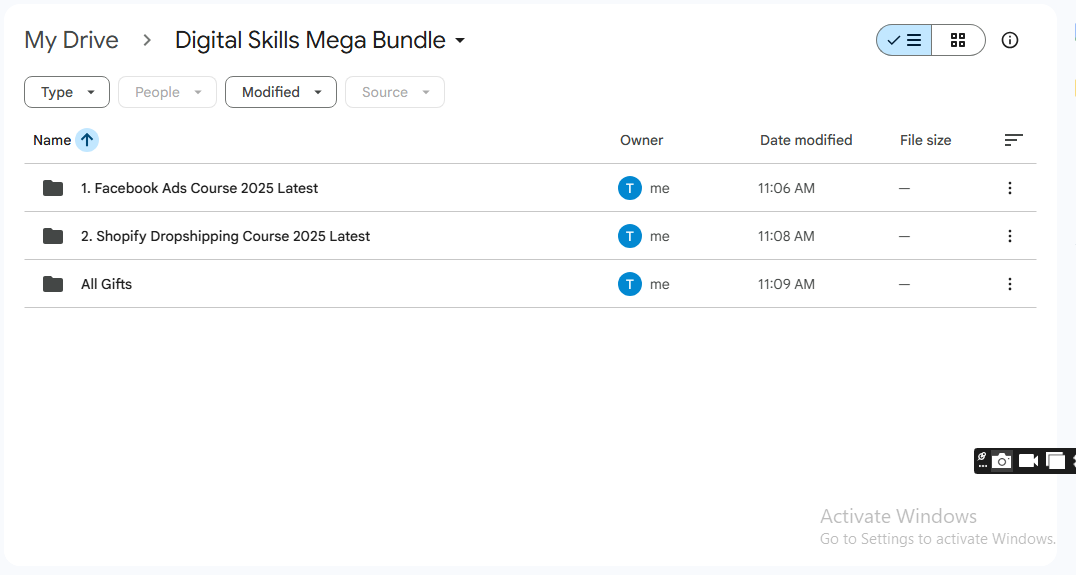Click owner avatar in Shopify Dropshipping row
Image resolution: width=1076 pixels, height=575 pixels.
coord(630,236)
